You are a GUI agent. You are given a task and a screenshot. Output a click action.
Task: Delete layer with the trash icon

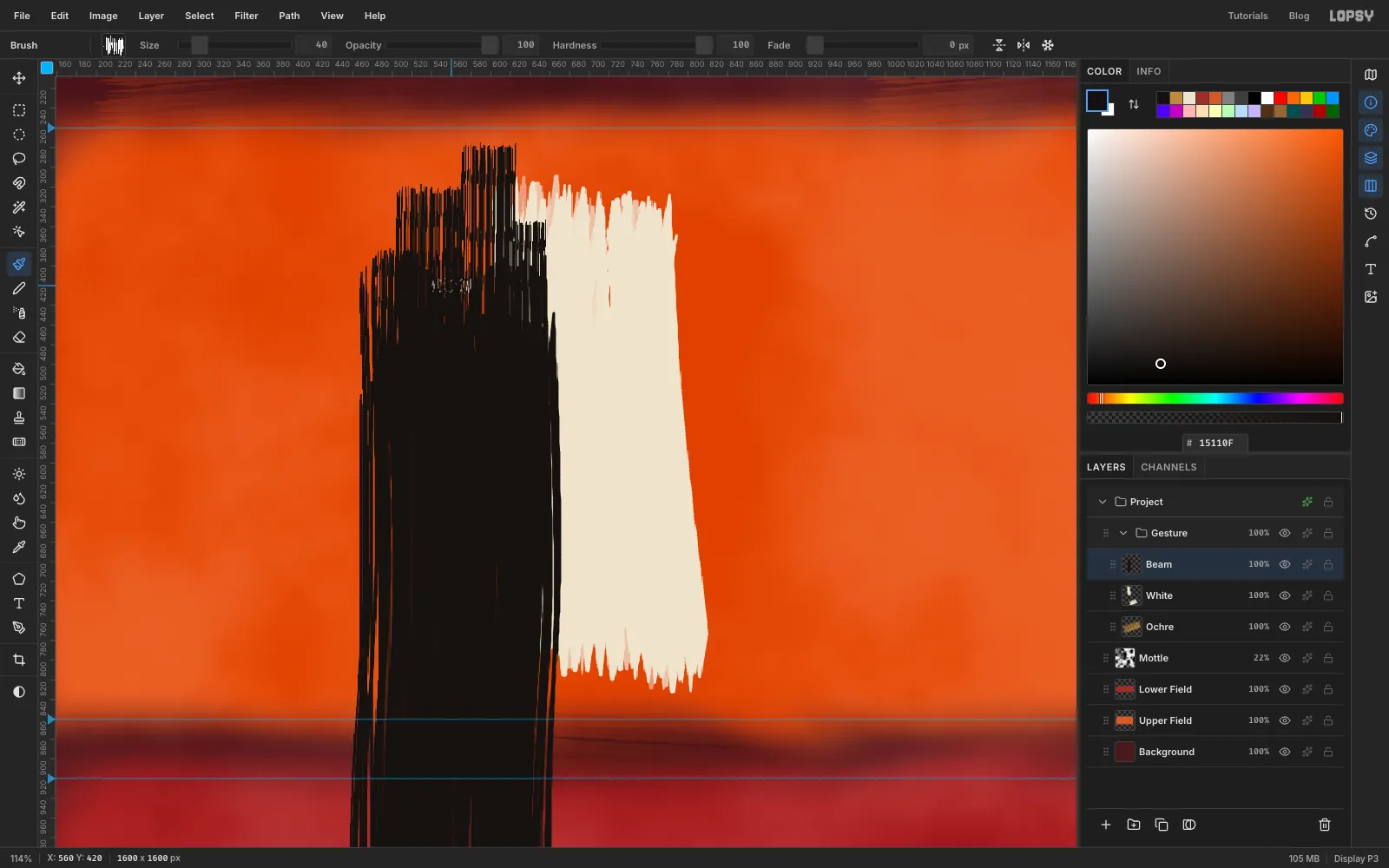(x=1325, y=825)
